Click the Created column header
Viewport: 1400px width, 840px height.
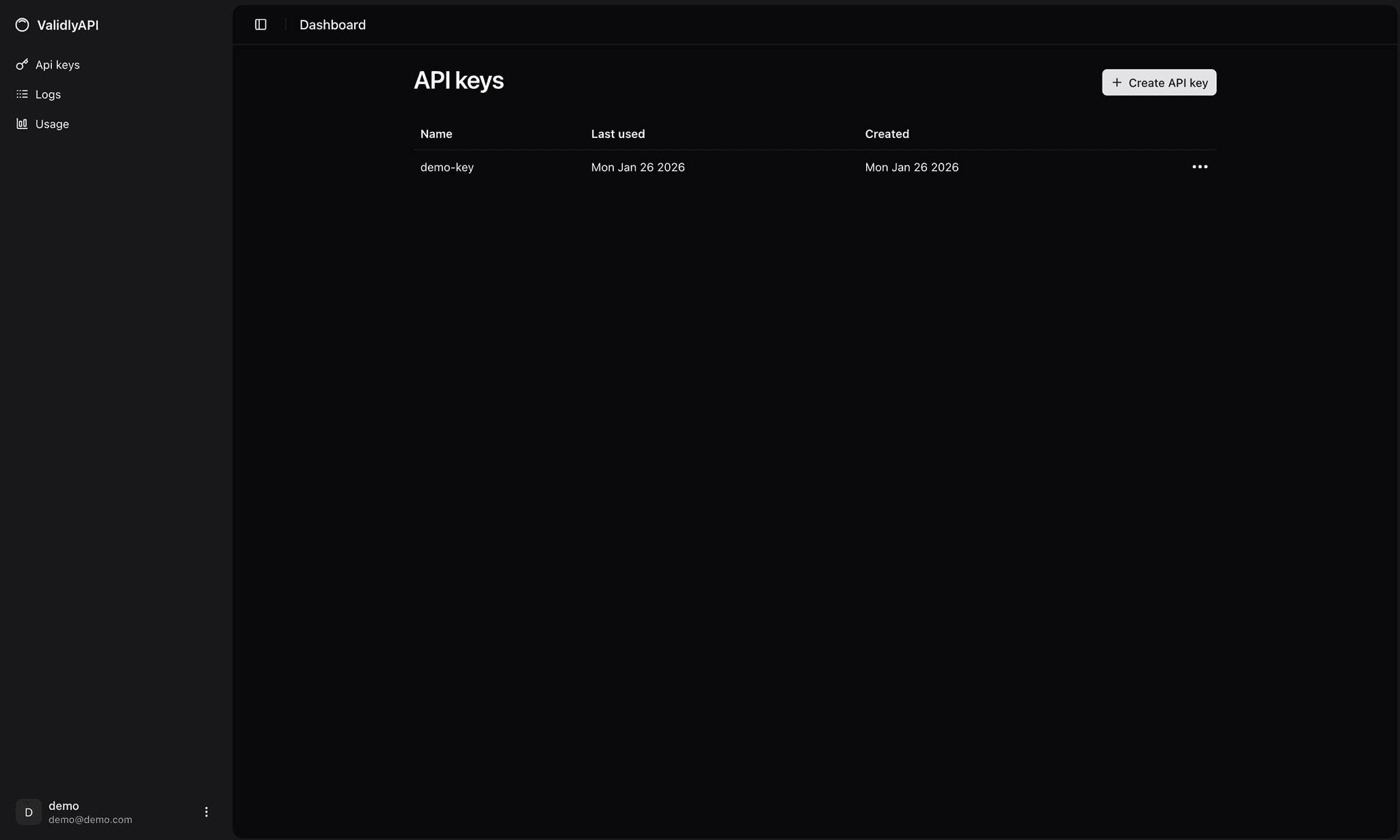coord(887,134)
